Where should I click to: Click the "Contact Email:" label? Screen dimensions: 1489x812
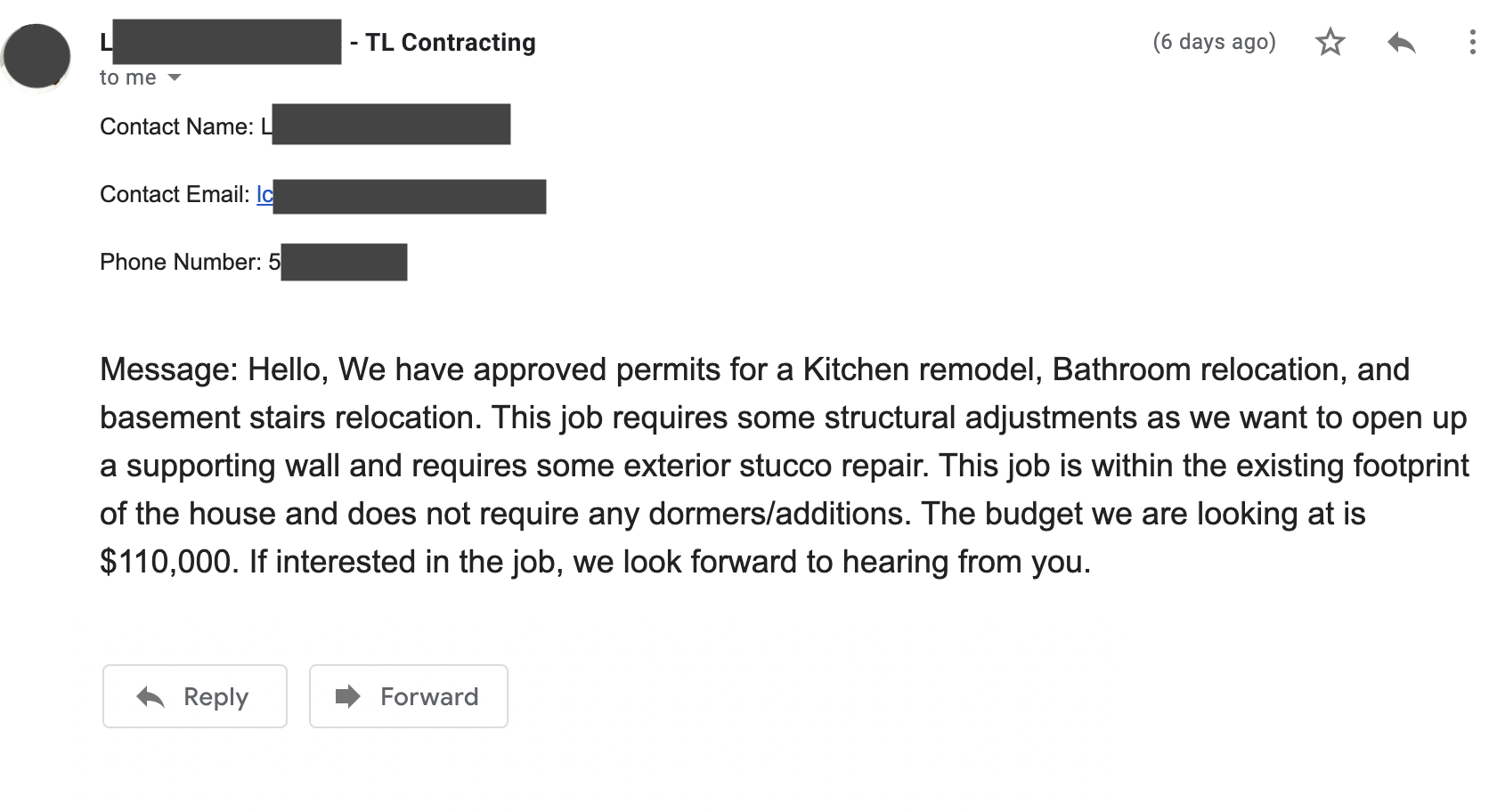point(175,195)
